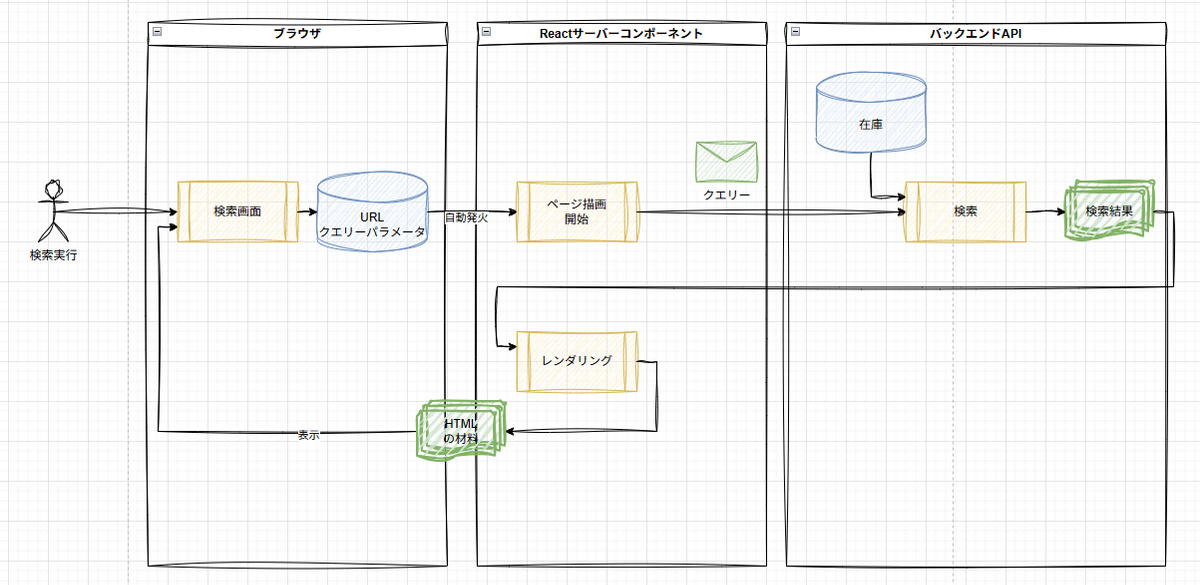Select the 検索画面 process box
This screenshot has height=585, width=1200.
238,212
